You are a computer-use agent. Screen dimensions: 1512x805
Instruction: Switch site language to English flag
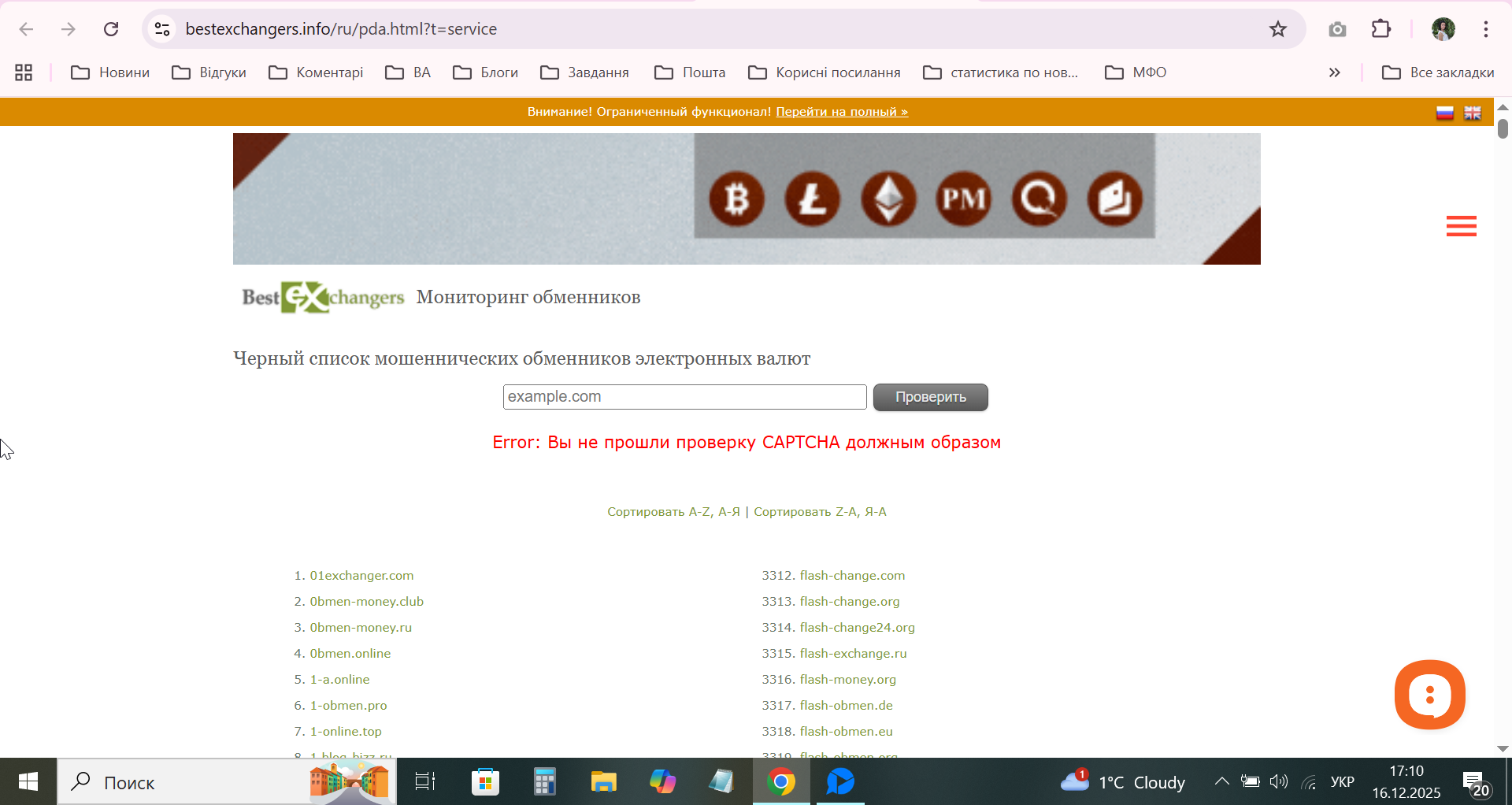pyautogui.click(x=1473, y=113)
